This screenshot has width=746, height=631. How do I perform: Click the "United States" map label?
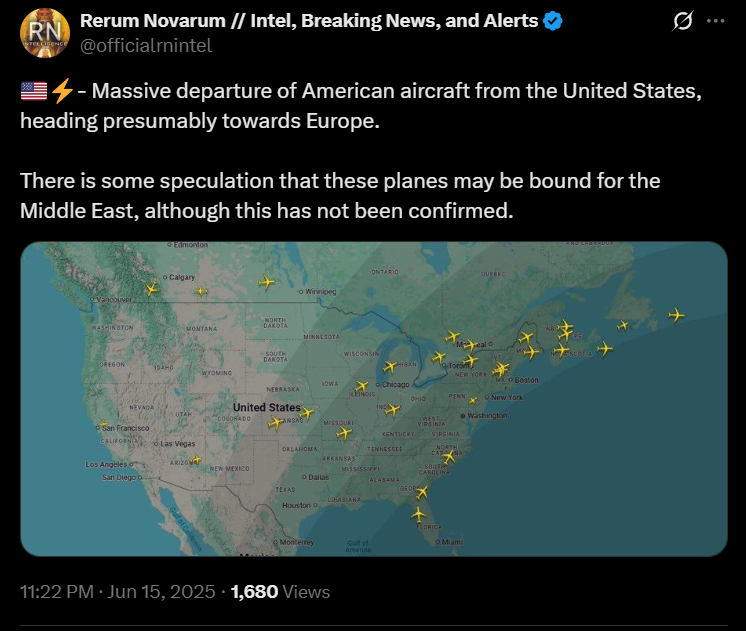pyautogui.click(x=266, y=407)
